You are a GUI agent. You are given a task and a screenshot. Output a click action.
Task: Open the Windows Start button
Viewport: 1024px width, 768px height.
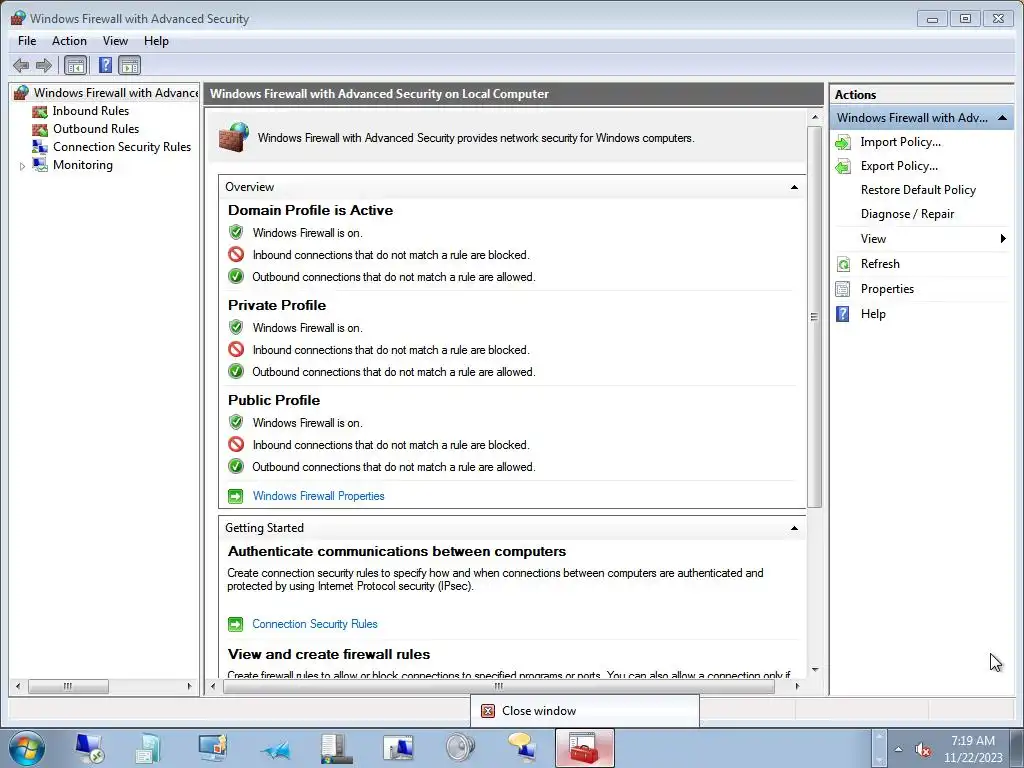27,748
